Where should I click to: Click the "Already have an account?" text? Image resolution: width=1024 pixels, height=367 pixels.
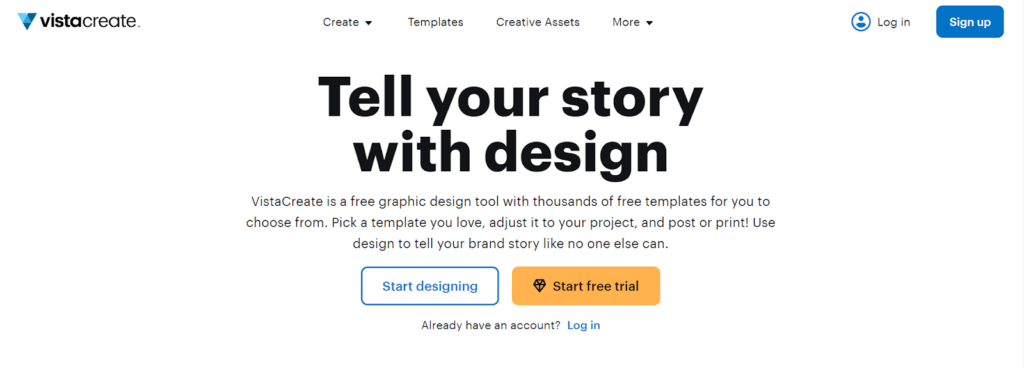490,325
